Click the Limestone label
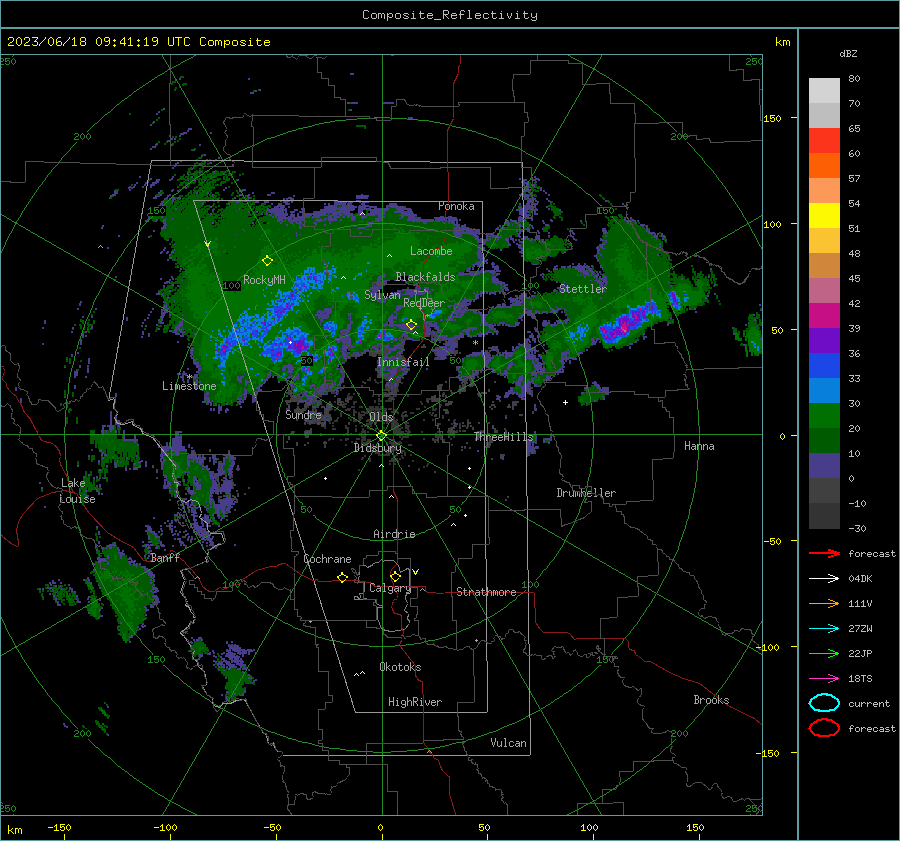 click(189, 386)
